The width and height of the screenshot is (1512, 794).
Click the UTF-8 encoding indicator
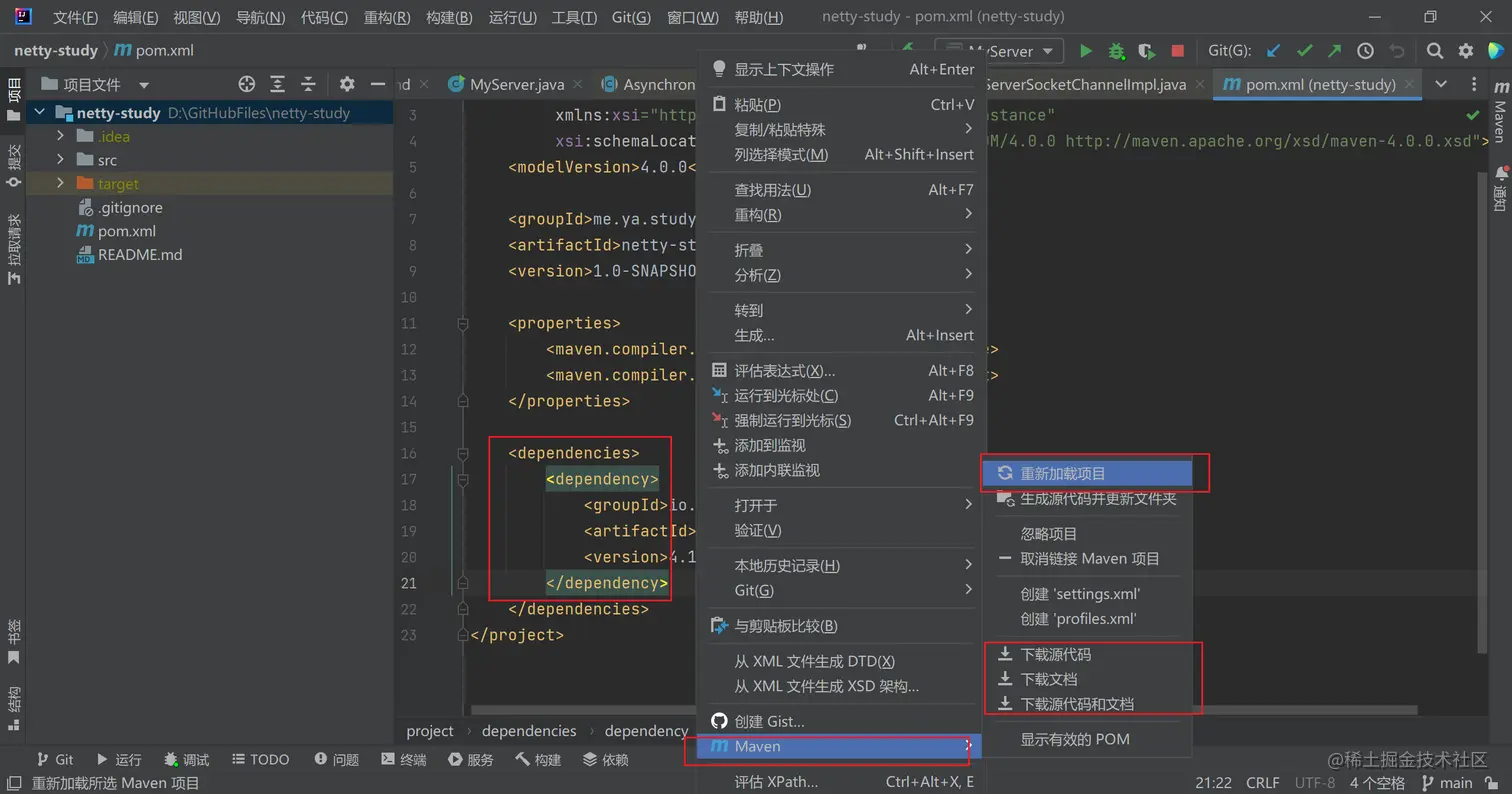coord(1315,783)
